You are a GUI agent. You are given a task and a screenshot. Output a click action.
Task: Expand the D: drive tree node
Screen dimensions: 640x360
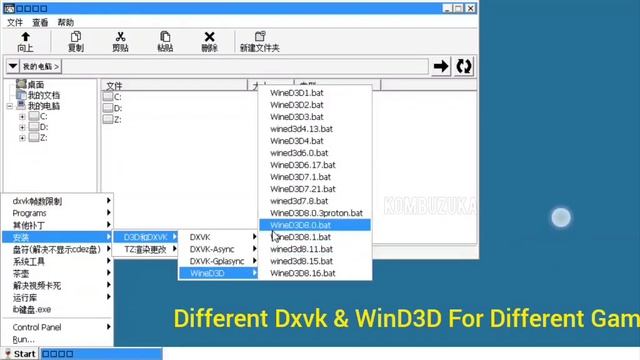22,127
